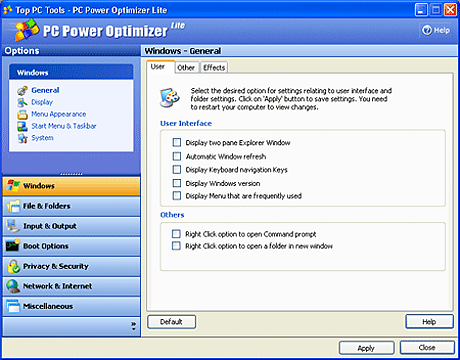Open the System settings link
The height and width of the screenshot is (360, 460).
[x=42, y=138]
